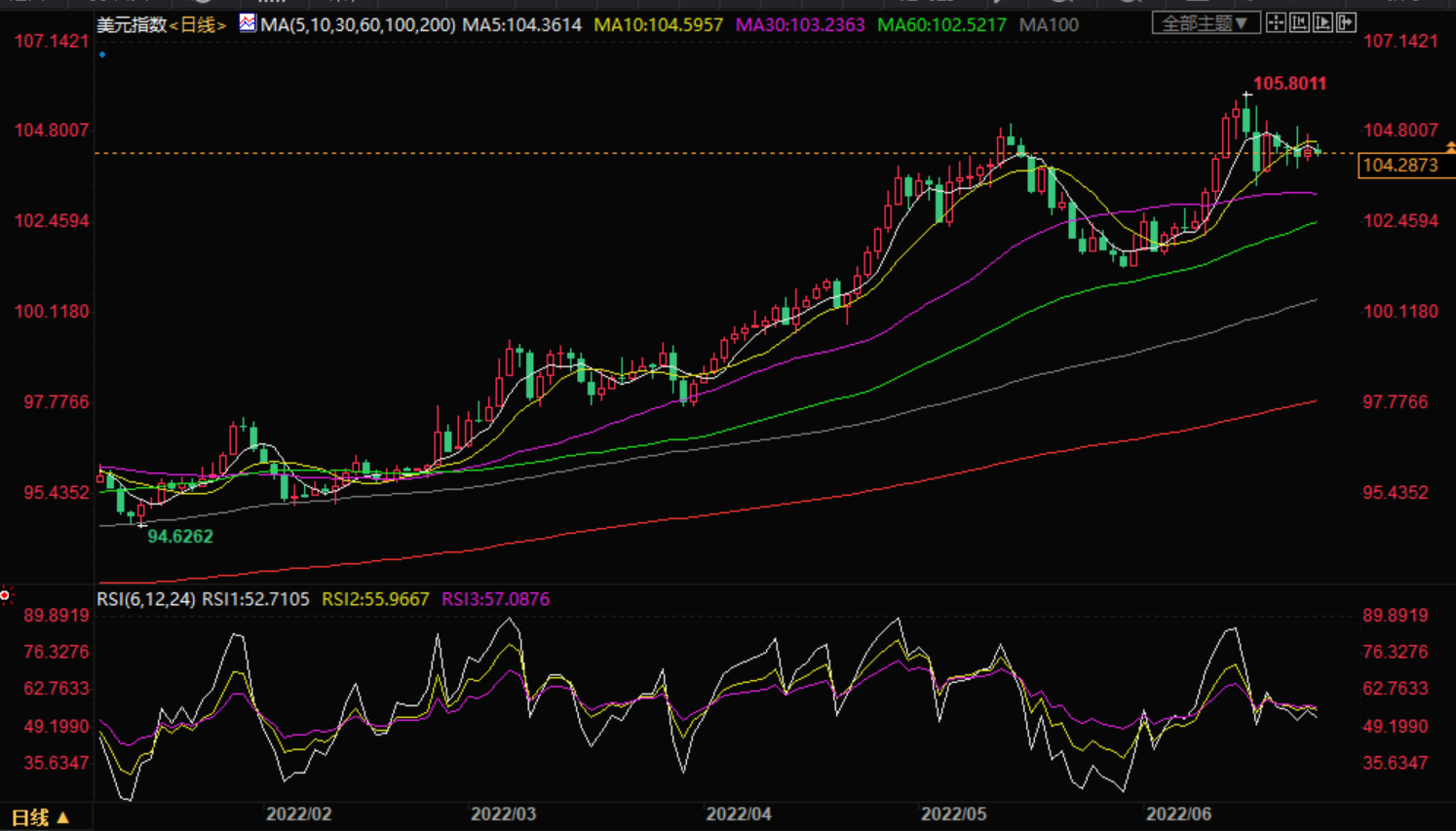Click the orange arrow at price axis
Image resolution: width=1456 pixels, height=831 pixels.
tap(1450, 147)
